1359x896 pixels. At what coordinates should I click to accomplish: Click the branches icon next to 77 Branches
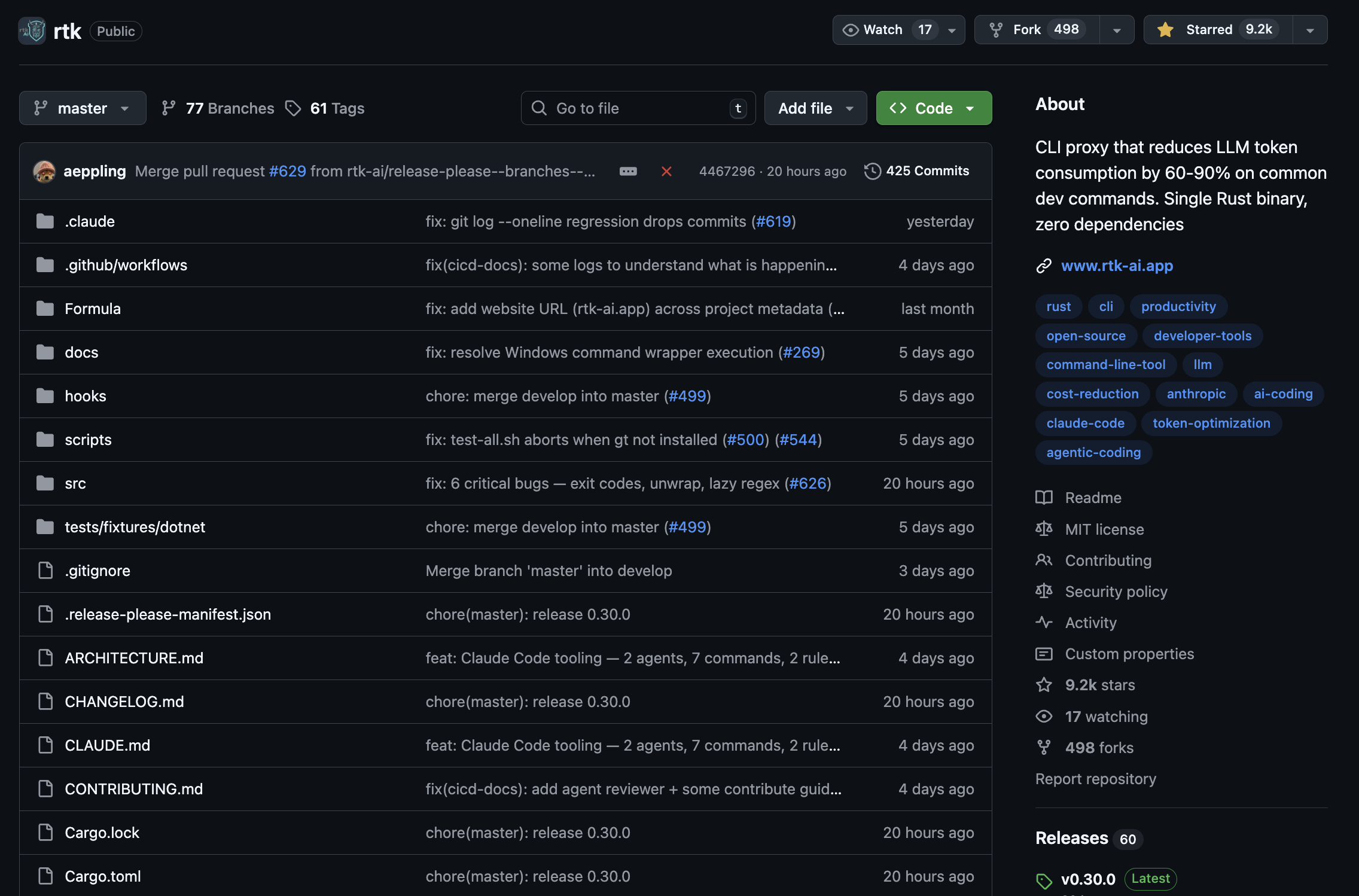[x=169, y=108]
